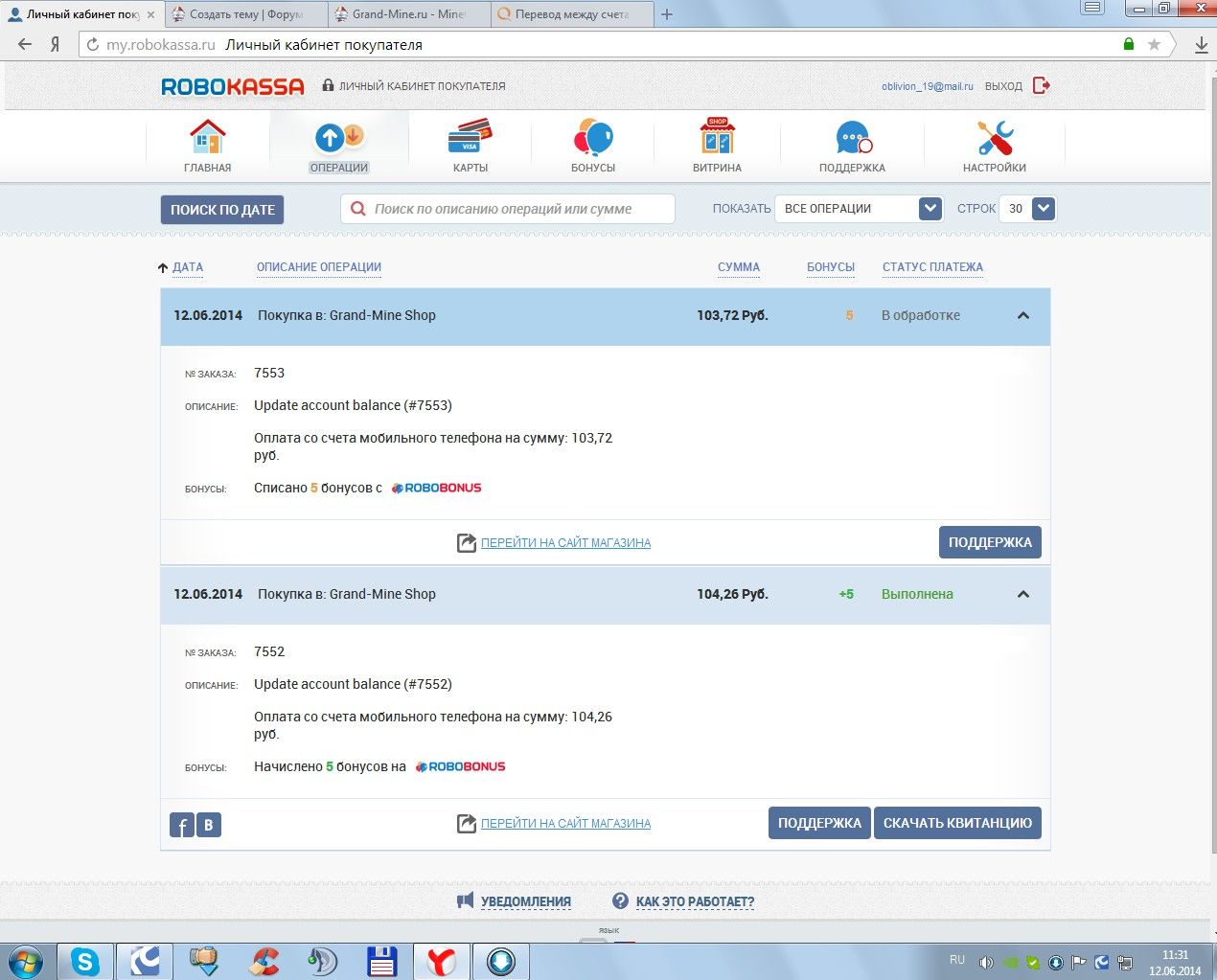Open browser downloads arrow icon
The height and width of the screenshot is (980, 1217).
[1201, 44]
